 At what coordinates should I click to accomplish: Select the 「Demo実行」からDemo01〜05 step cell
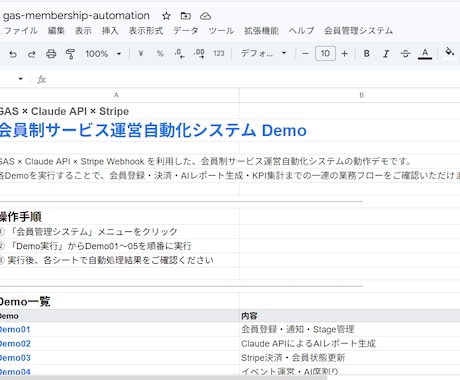[119, 246]
